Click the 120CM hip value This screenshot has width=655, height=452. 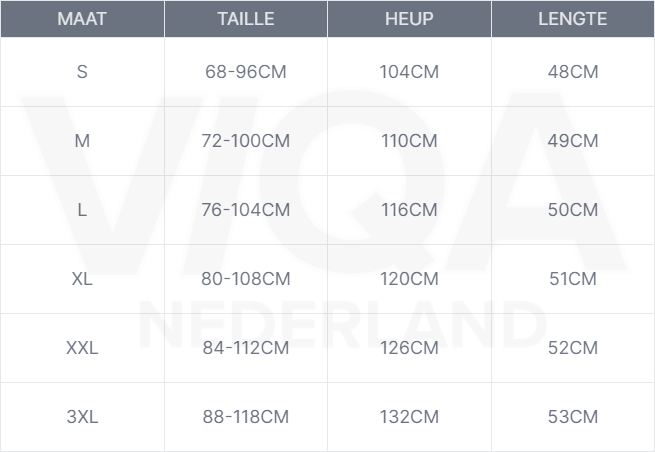click(x=409, y=279)
